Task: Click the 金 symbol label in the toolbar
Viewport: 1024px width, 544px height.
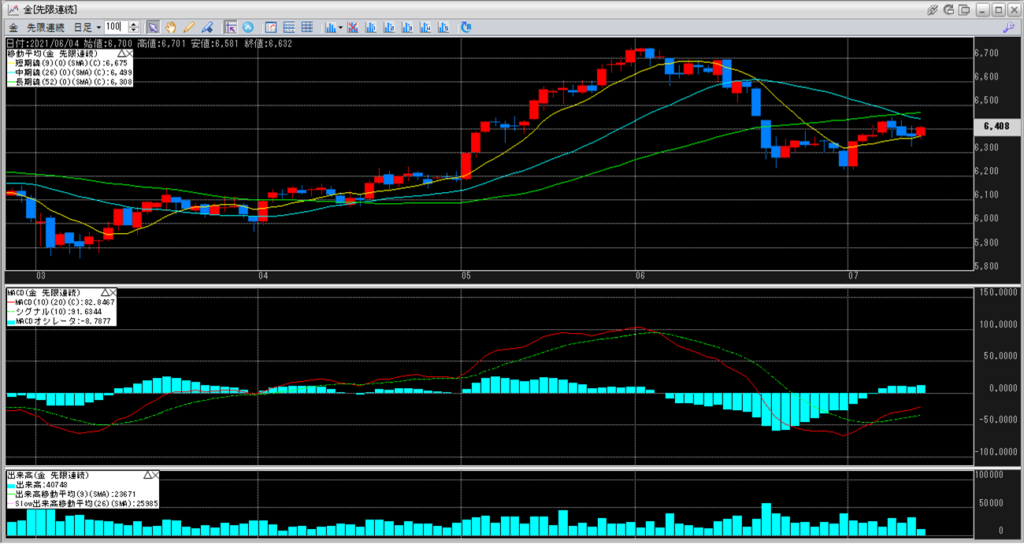Action: (x=14, y=27)
